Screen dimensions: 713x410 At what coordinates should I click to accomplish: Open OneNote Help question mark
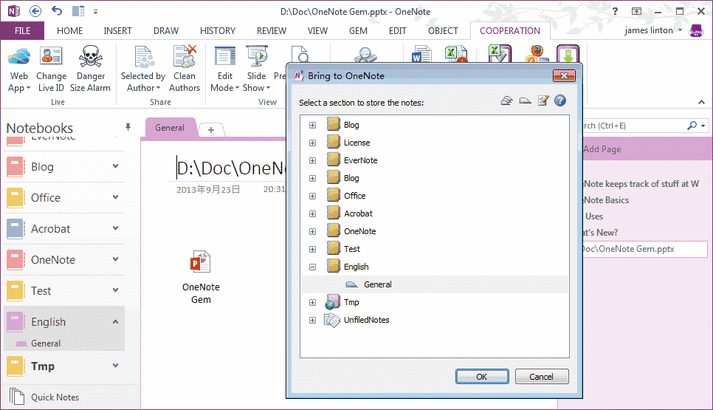(615, 11)
